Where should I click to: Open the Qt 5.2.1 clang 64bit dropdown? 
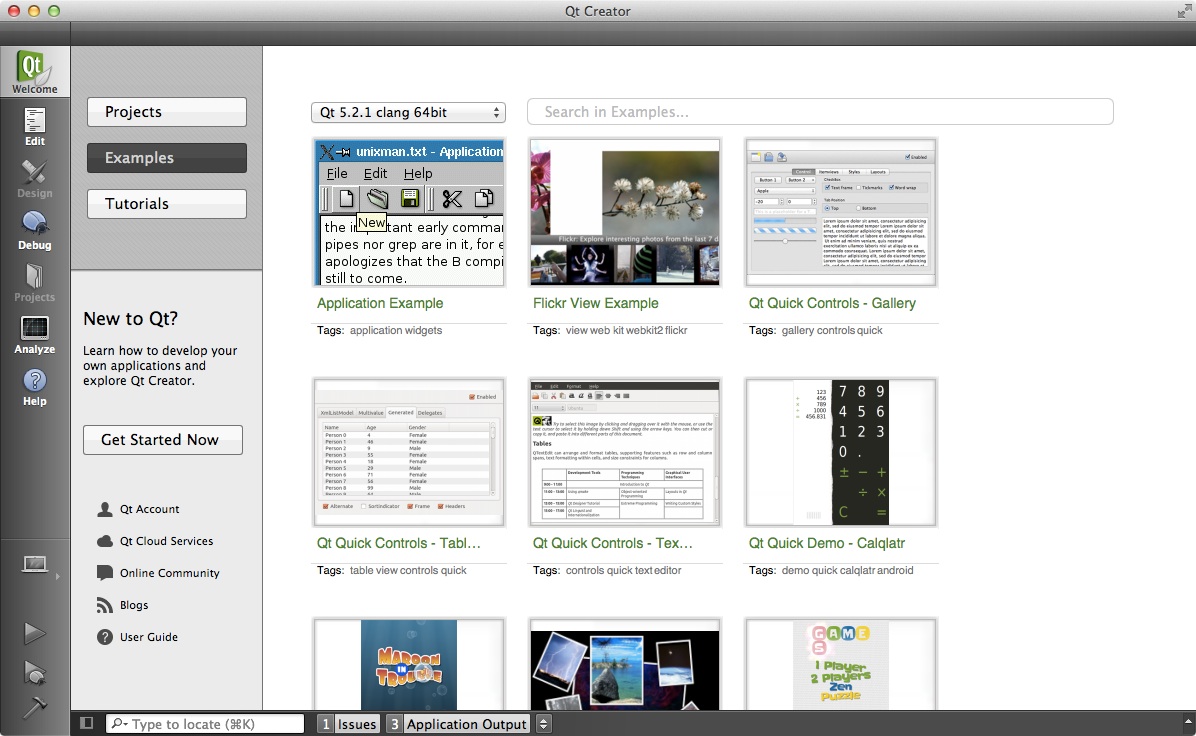408,112
